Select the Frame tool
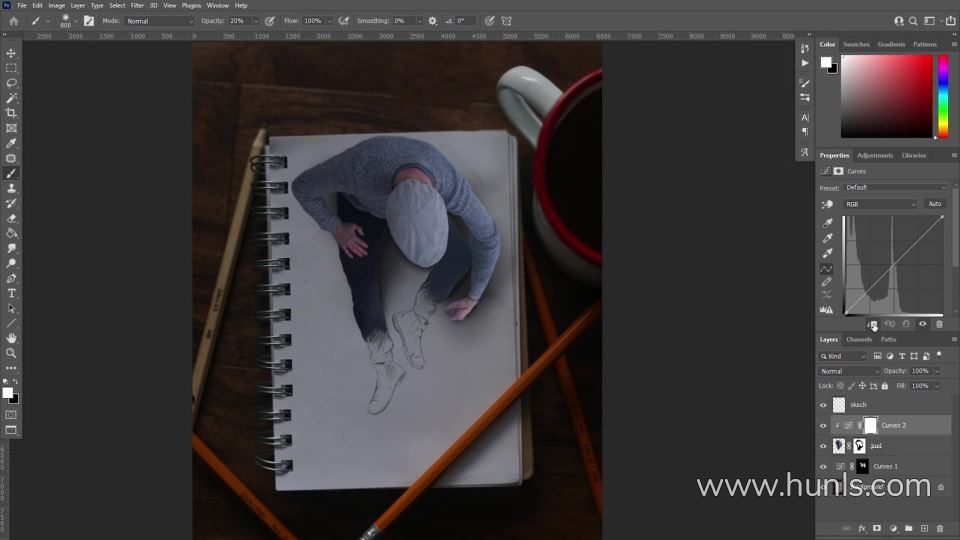The height and width of the screenshot is (540, 960). tap(11, 128)
